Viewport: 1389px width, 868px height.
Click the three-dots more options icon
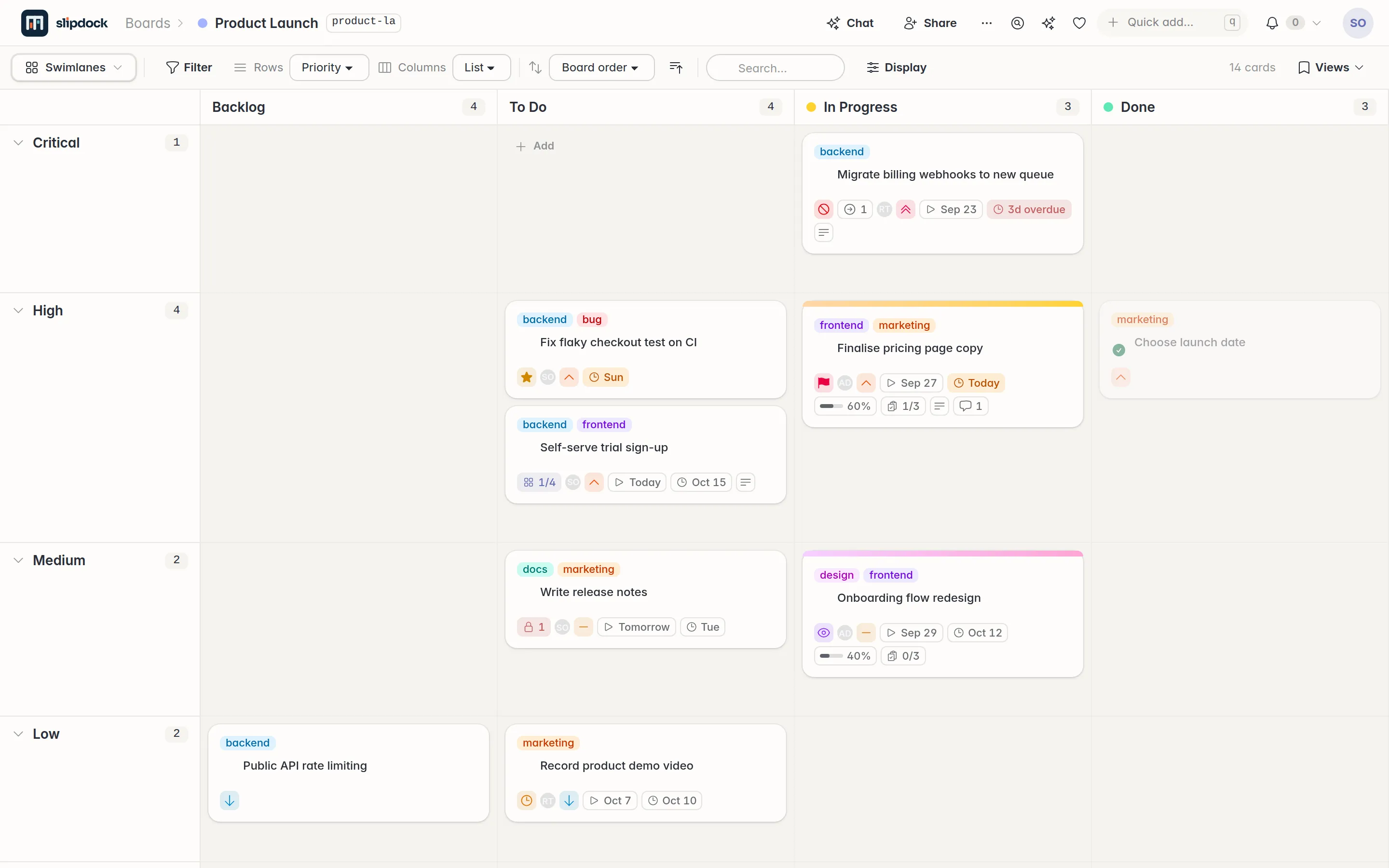[x=986, y=23]
